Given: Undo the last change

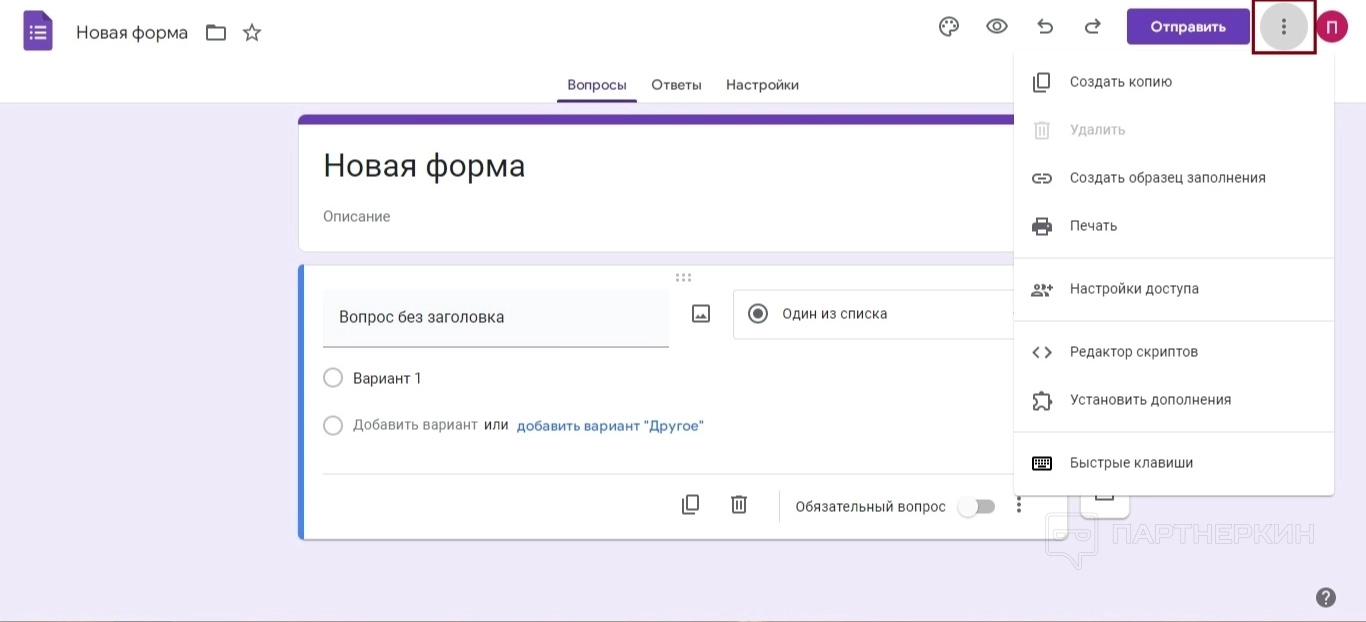Looking at the screenshot, I should click(x=1045, y=27).
